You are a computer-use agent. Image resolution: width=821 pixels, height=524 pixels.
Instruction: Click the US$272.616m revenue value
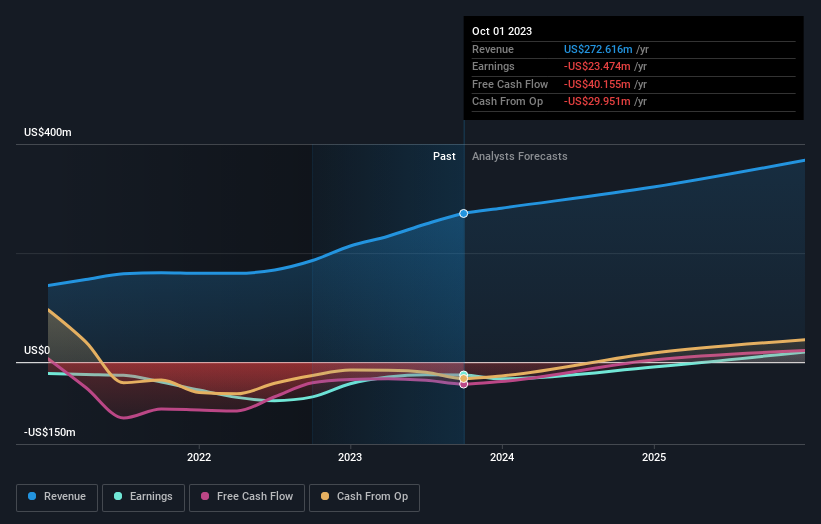pos(598,49)
